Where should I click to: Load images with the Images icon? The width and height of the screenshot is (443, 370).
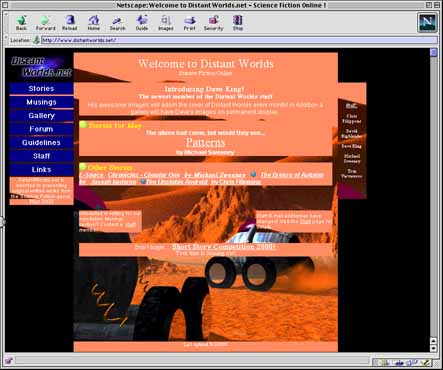166,23
